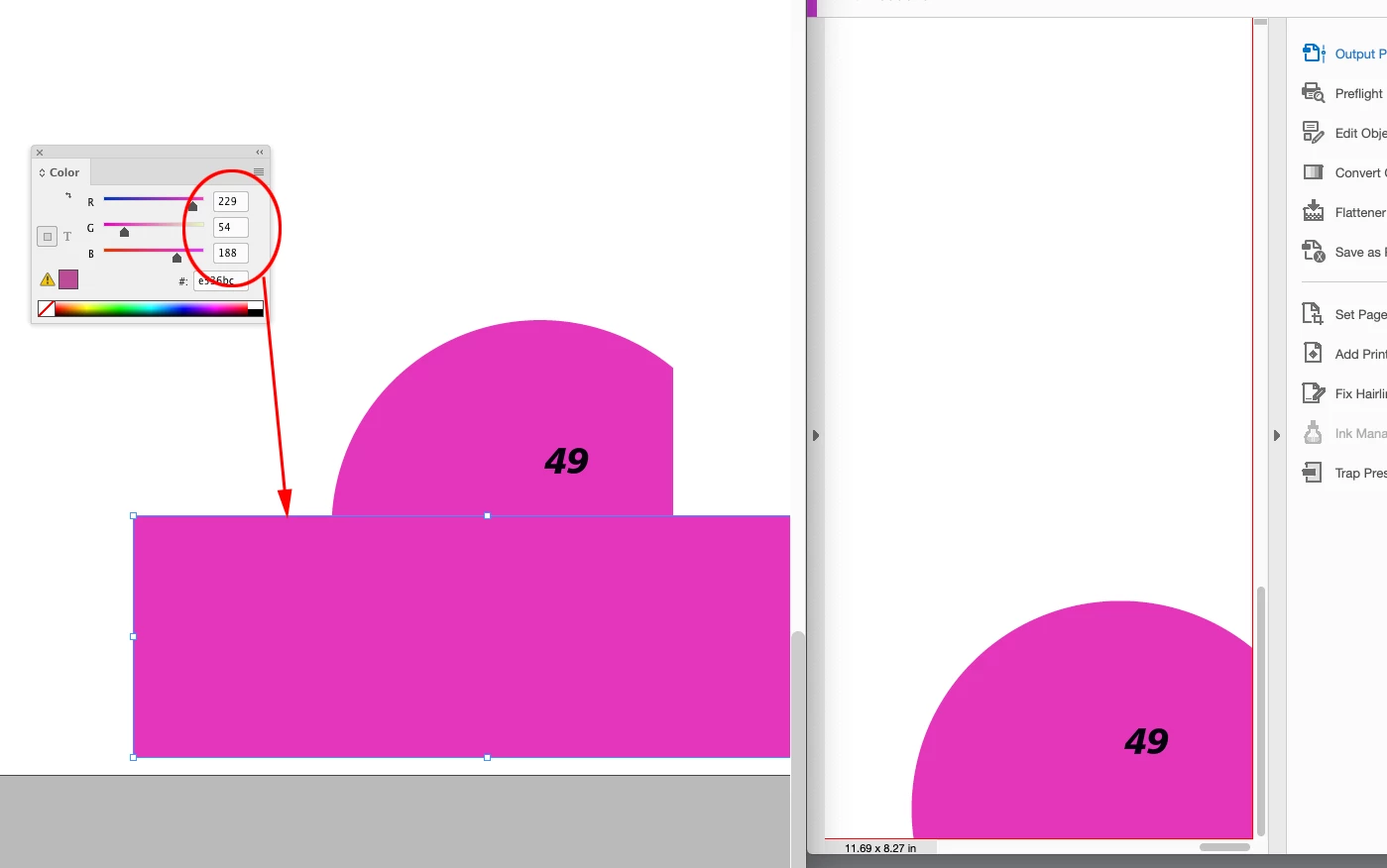The width and height of the screenshot is (1387, 868).
Task: Open the Color panel flyout menu
Action: pyautogui.click(x=259, y=171)
